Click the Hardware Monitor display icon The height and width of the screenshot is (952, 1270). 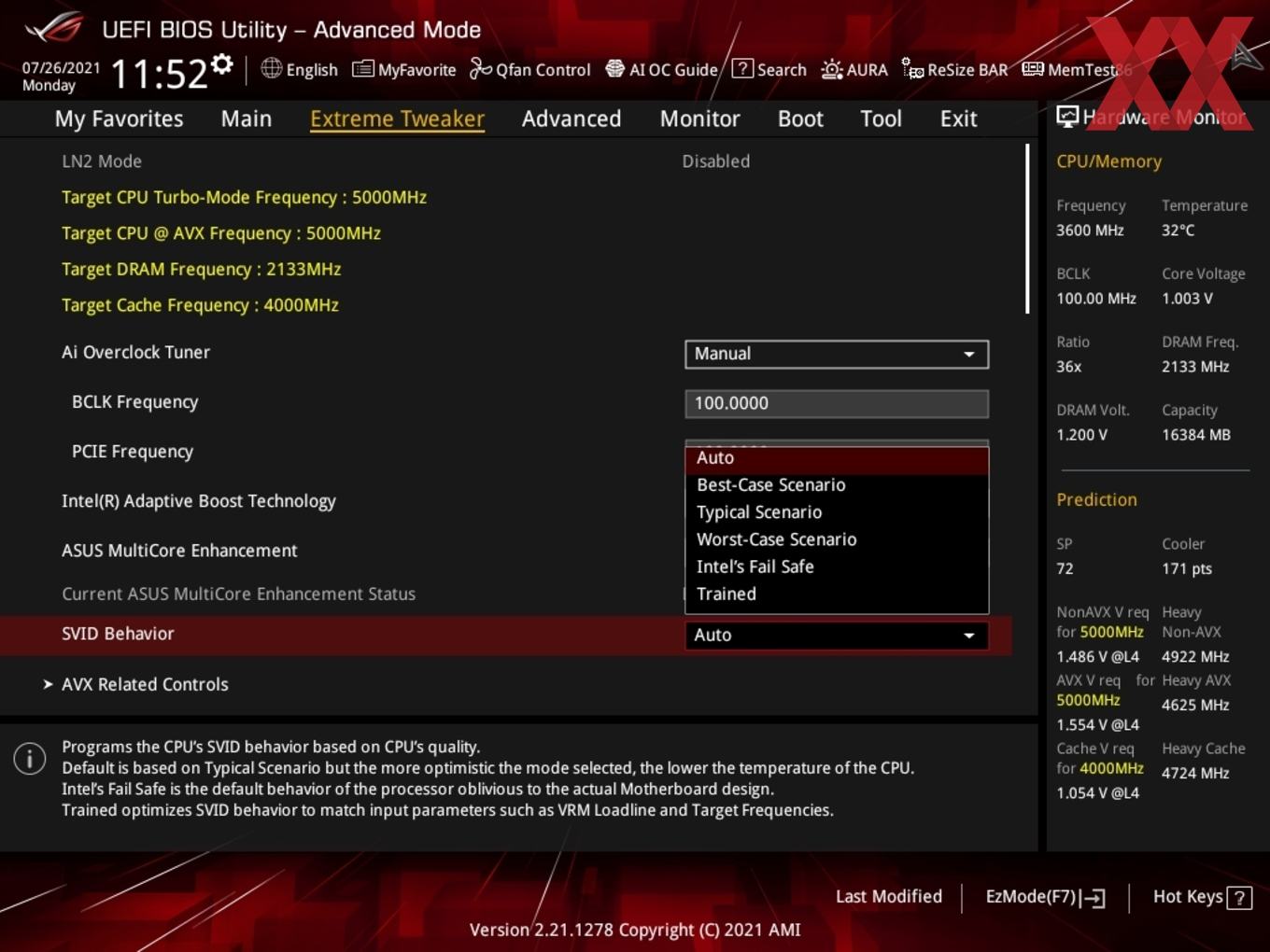tap(1067, 117)
